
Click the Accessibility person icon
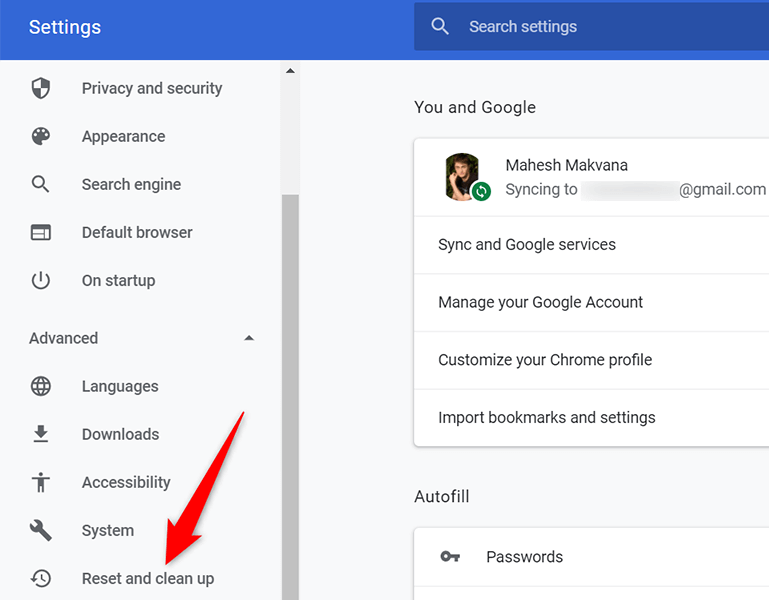40,482
